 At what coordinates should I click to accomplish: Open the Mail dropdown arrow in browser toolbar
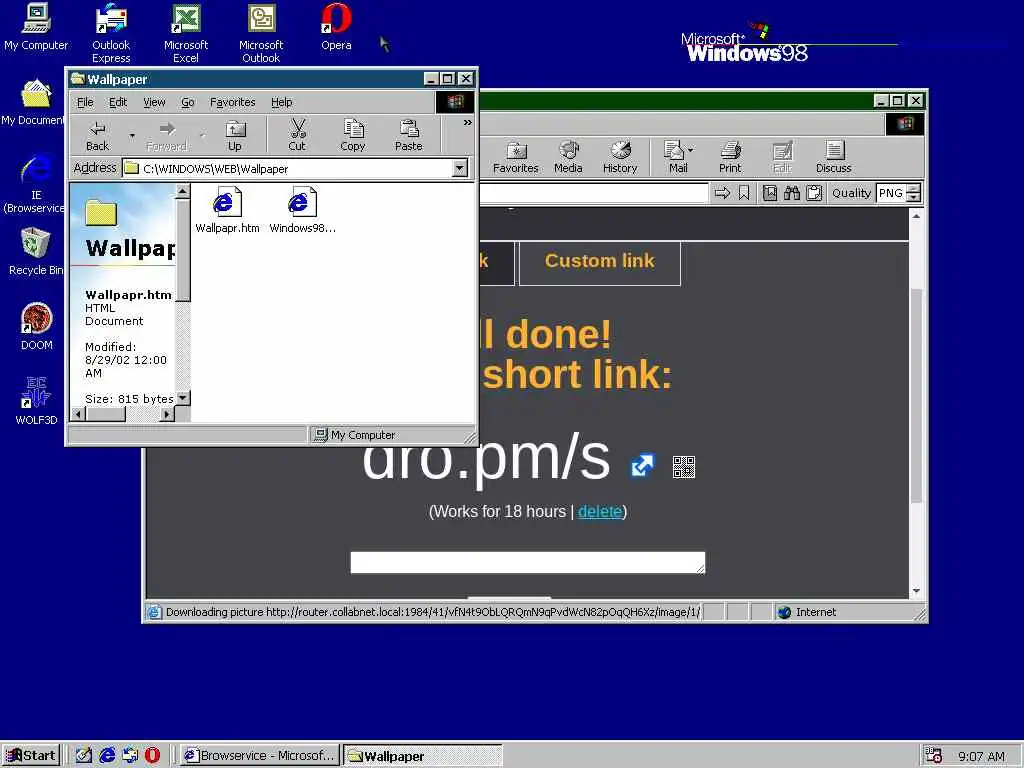(691, 150)
